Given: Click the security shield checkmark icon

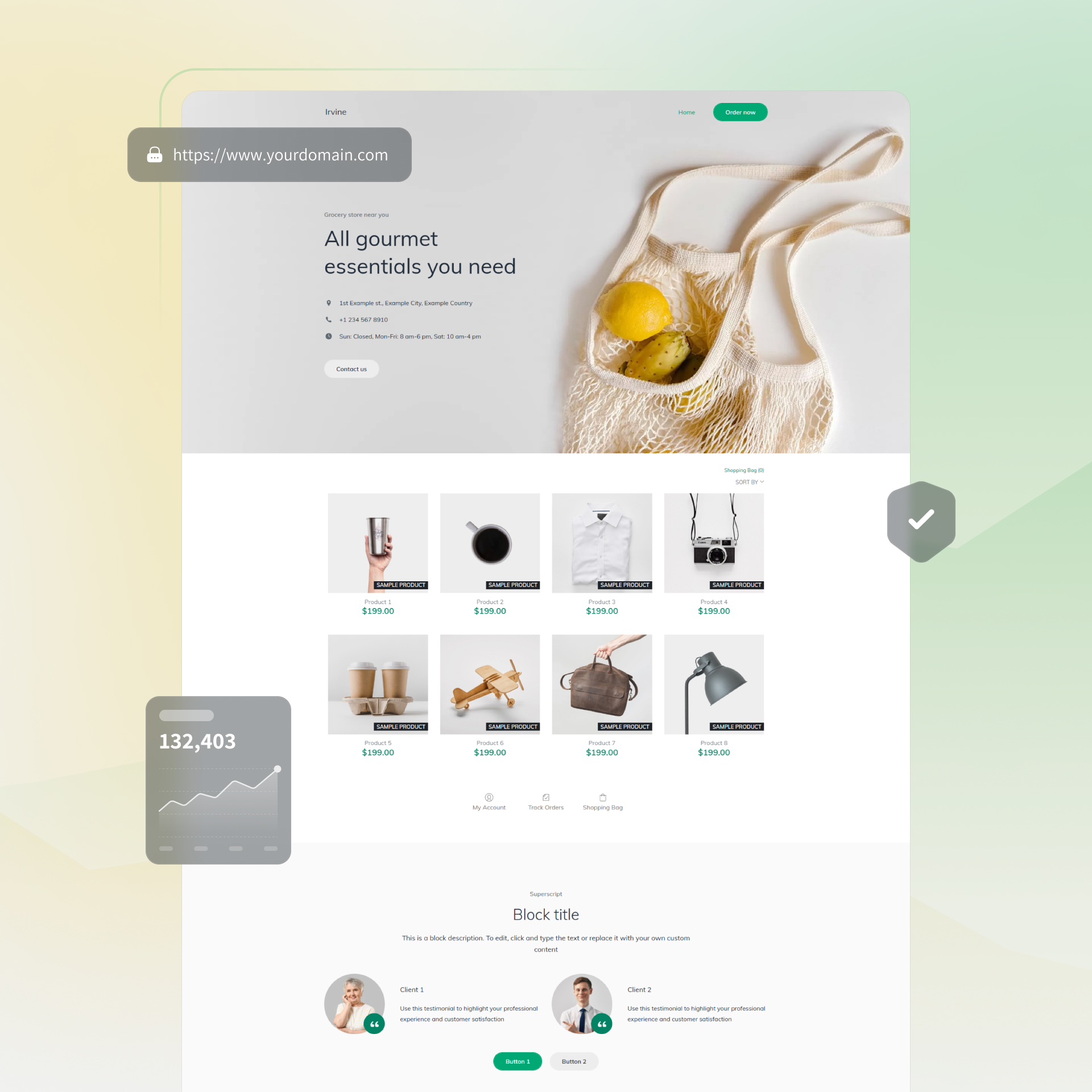Looking at the screenshot, I should pos(920,519).
